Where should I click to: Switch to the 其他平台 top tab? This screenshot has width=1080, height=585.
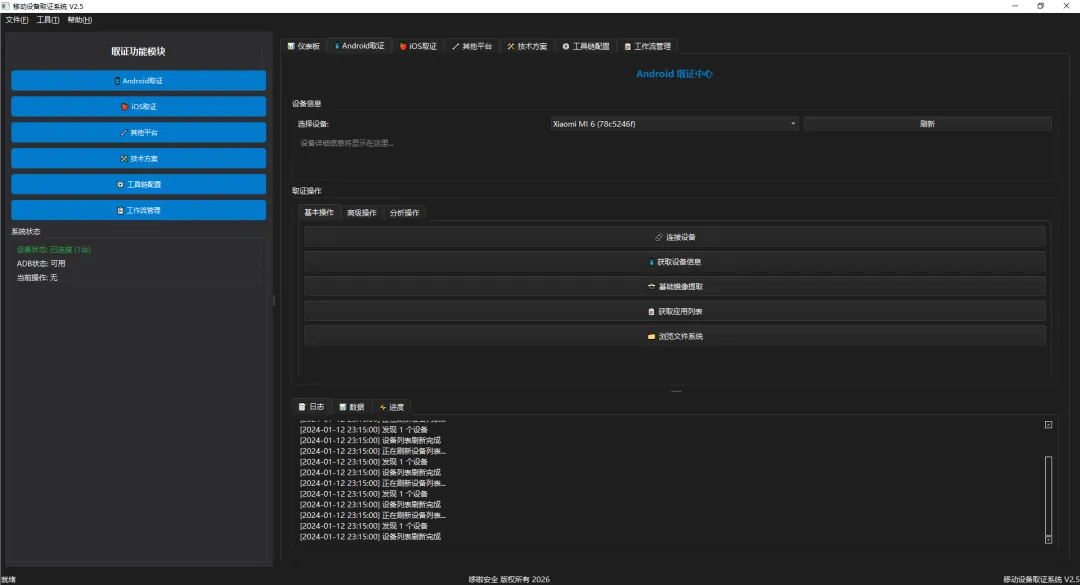[x=472, y=46]
